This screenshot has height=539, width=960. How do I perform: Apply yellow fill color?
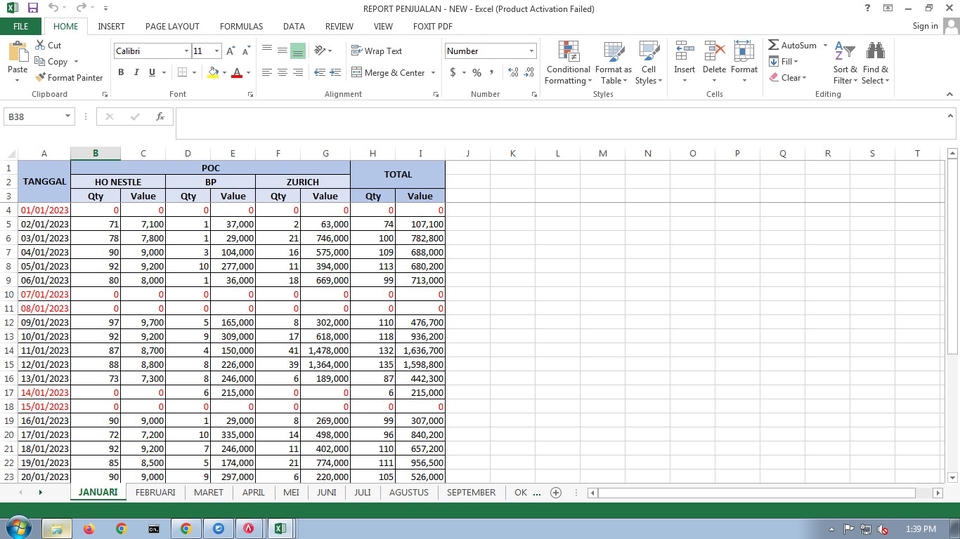tap(213, 72)
